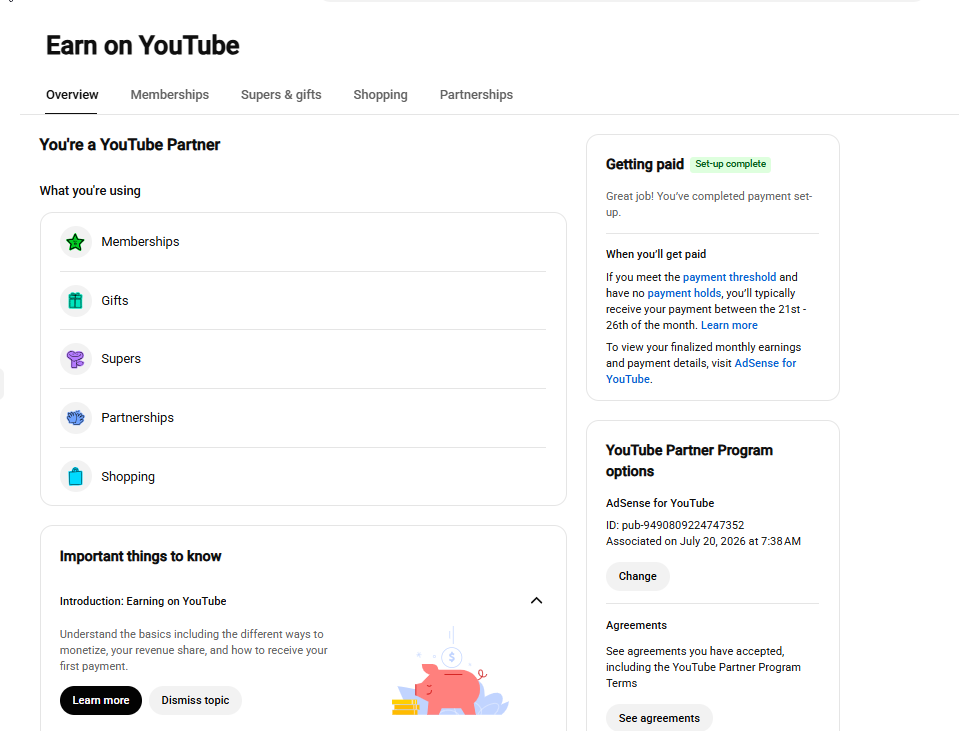Click the Change AdSense account button
The height and width of the screenshot is (731, 959).
coord(637,576)
